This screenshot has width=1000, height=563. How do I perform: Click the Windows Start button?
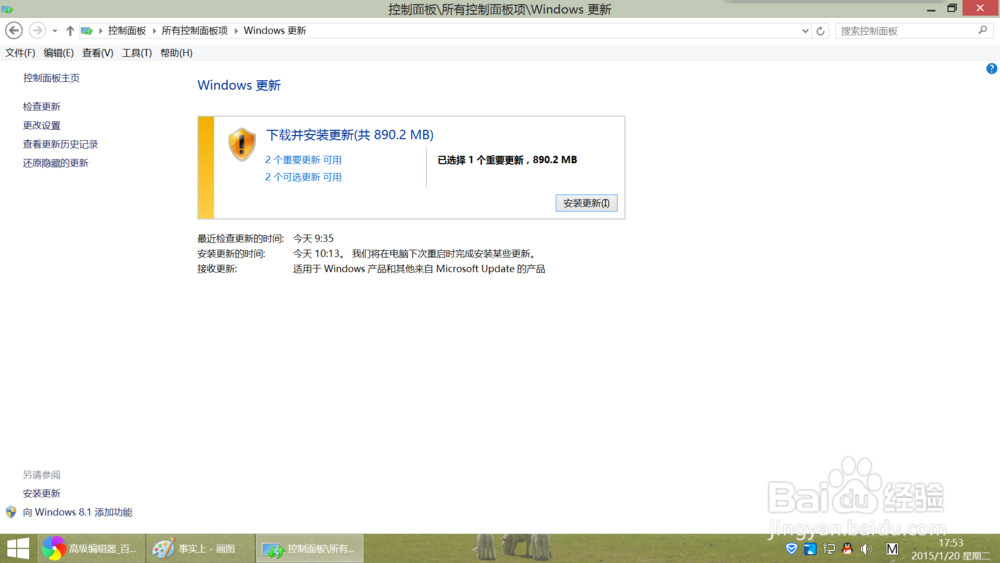pos(18,548)
